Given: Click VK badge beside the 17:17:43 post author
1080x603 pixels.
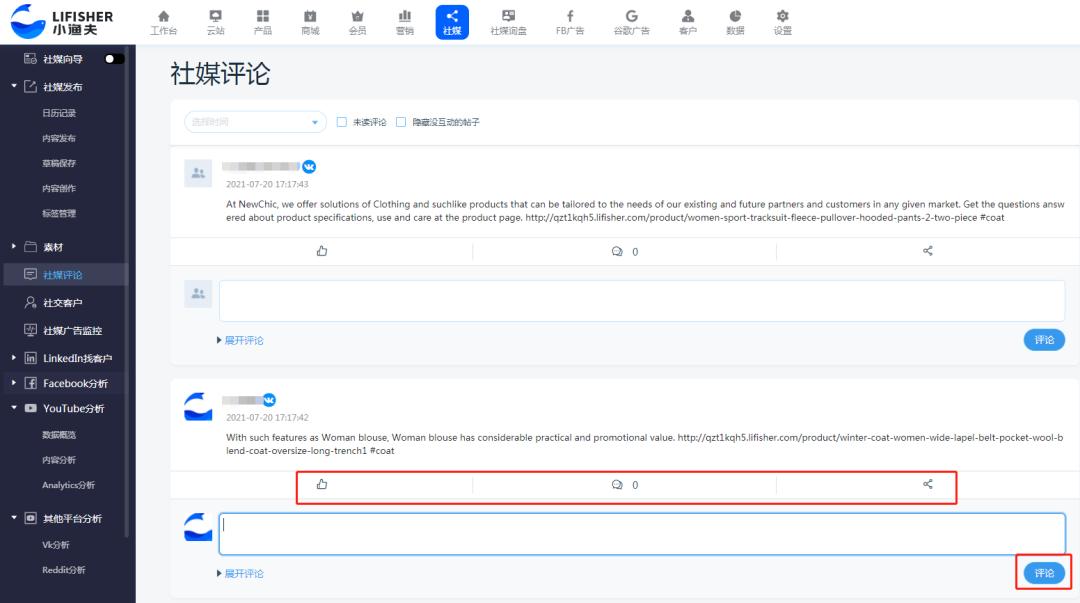Looking at the screenshot, I should click(309, 167).
